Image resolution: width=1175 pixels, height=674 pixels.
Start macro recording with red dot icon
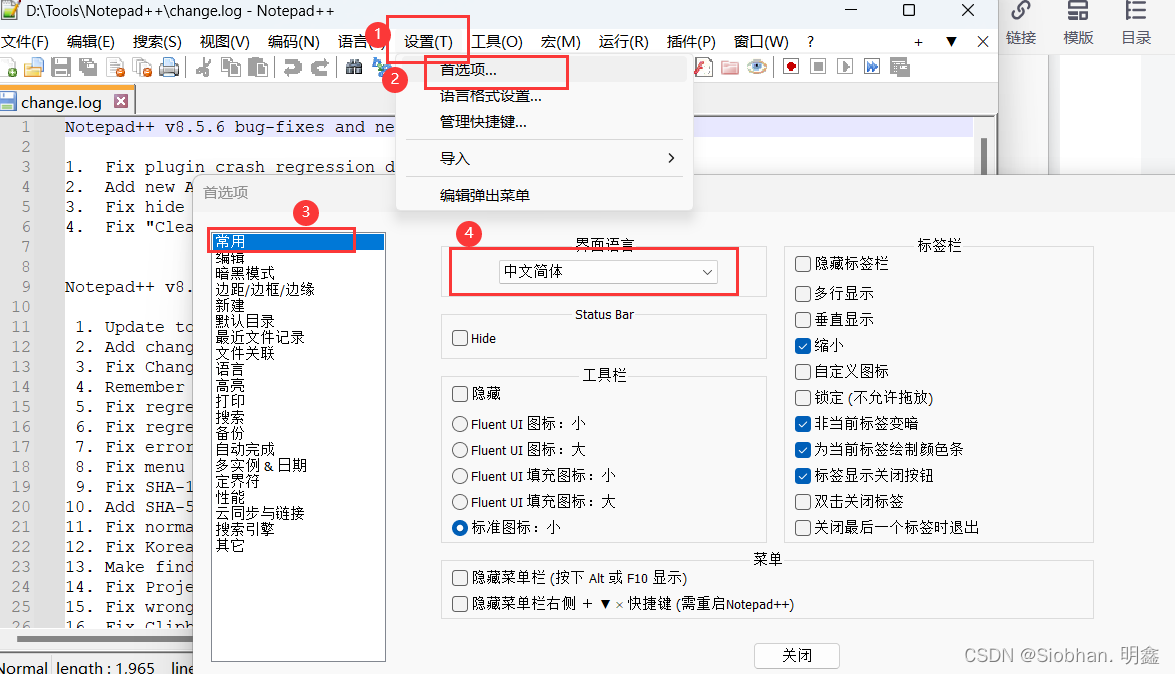791,67
